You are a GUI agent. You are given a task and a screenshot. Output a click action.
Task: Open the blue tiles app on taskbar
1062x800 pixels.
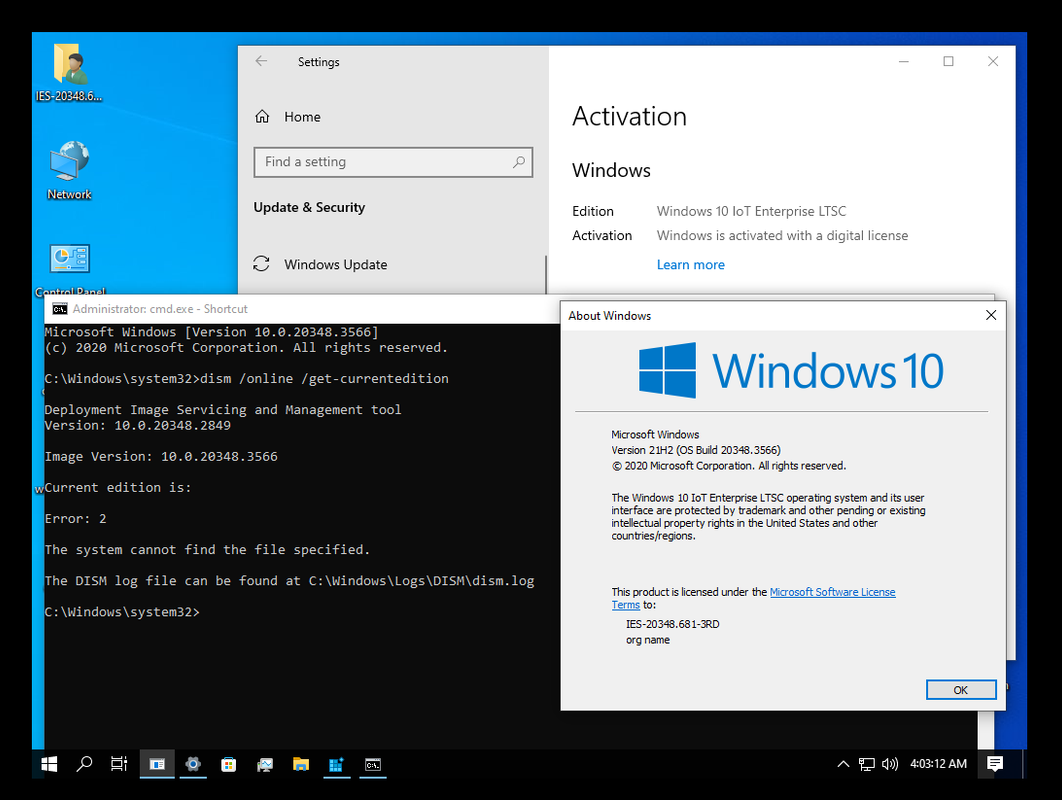(x=337, y=764)
